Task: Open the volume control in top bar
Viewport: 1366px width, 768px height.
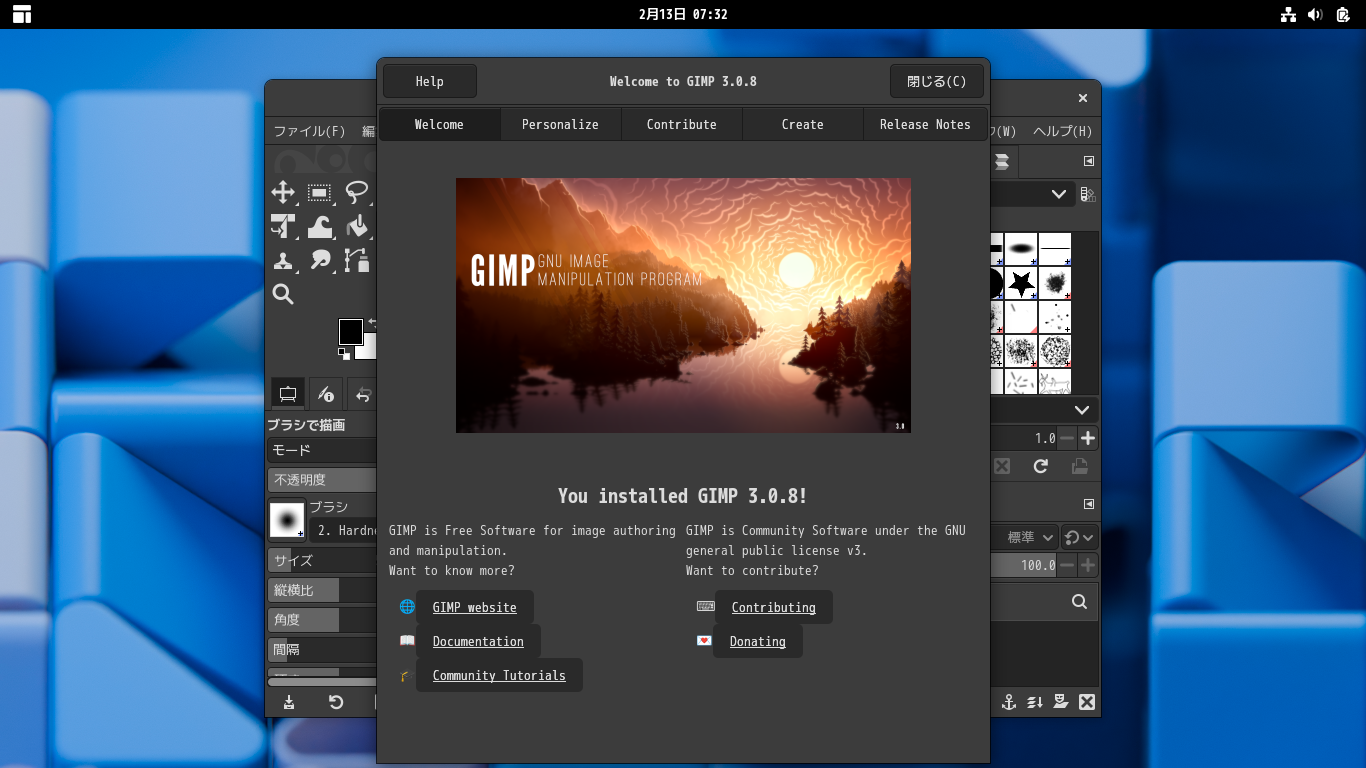Action: (x=1315, y=14)
